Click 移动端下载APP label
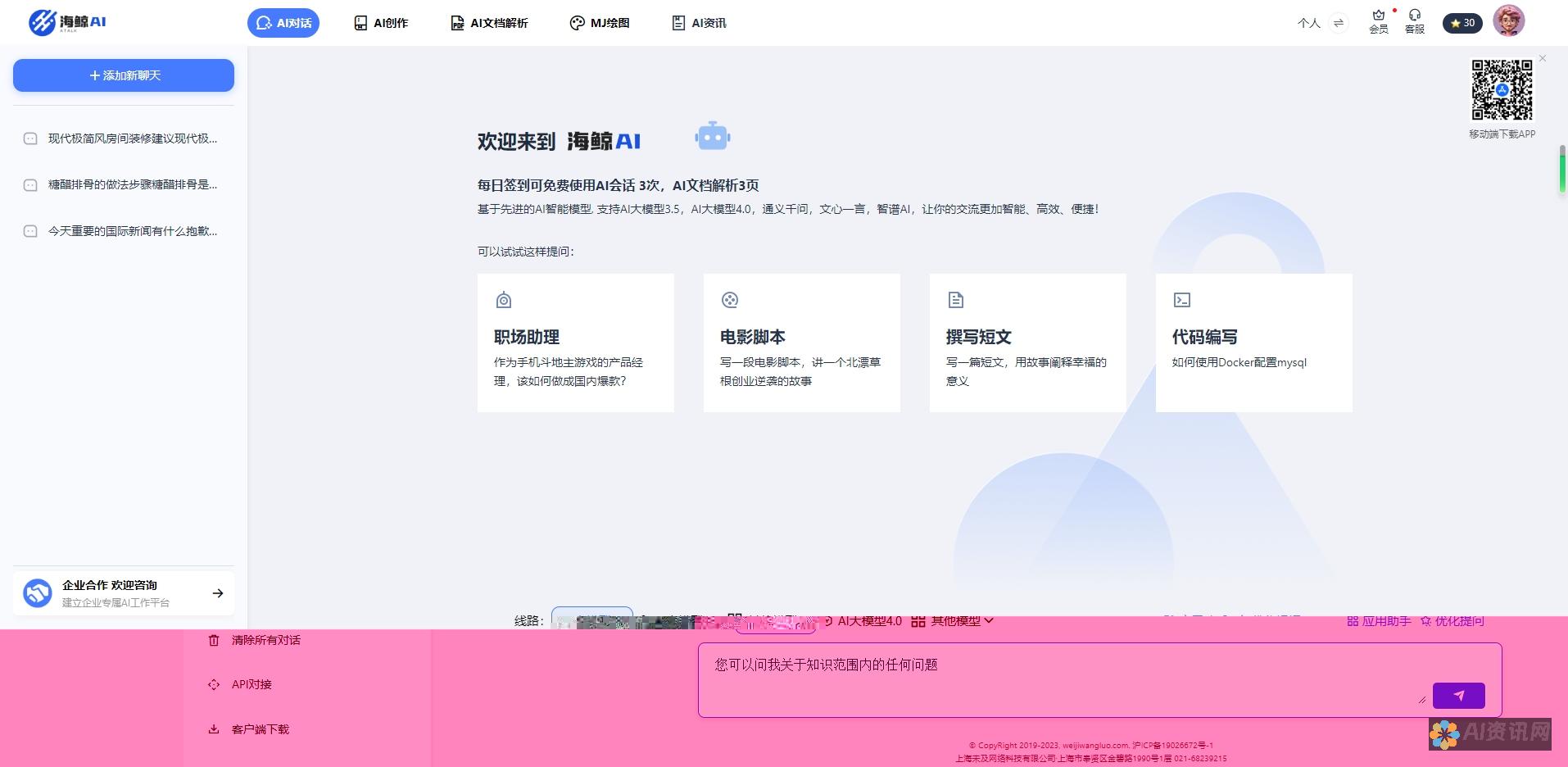 click(x=1502, y=134)
